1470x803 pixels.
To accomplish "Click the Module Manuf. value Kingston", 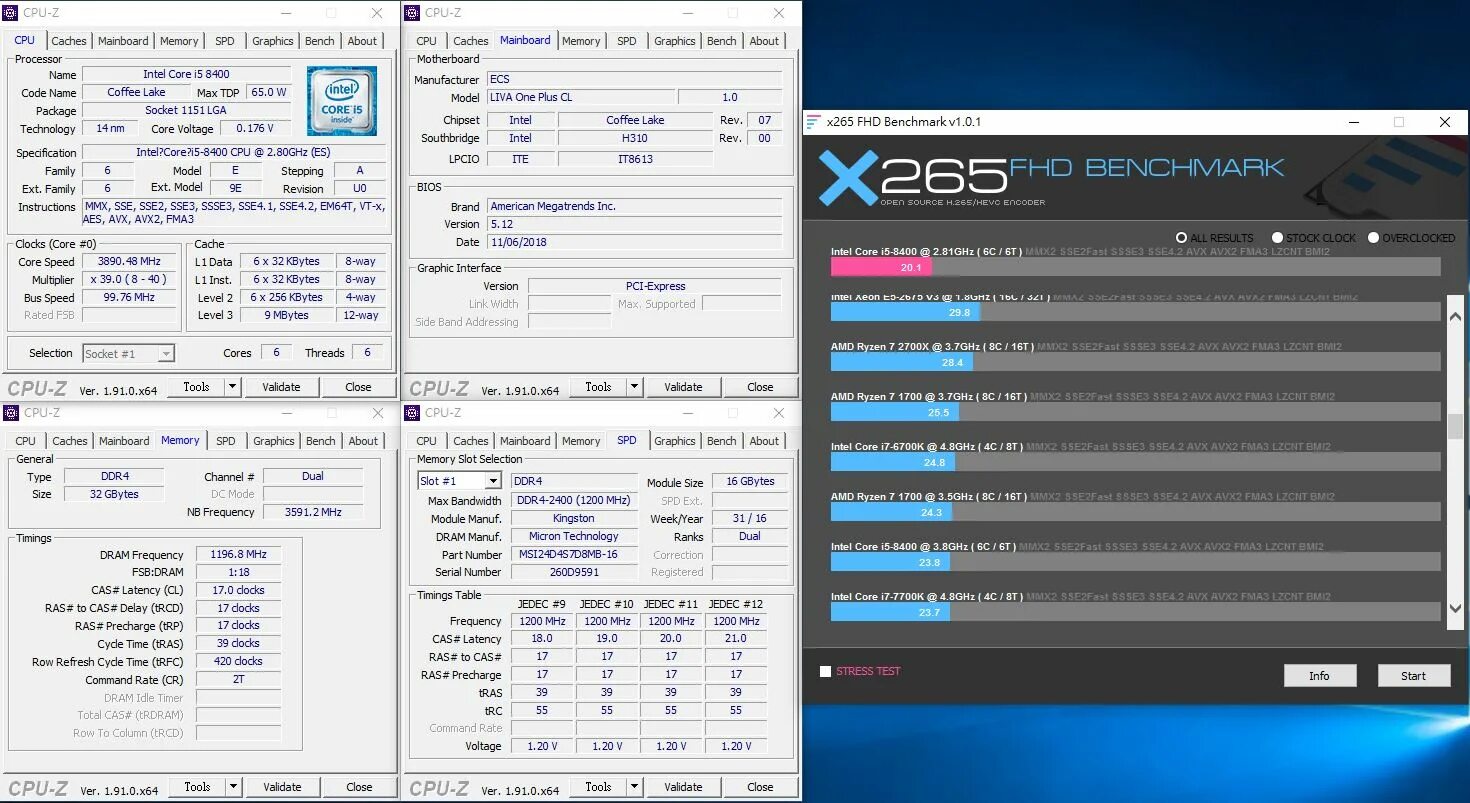I will (x=574, y=518).
